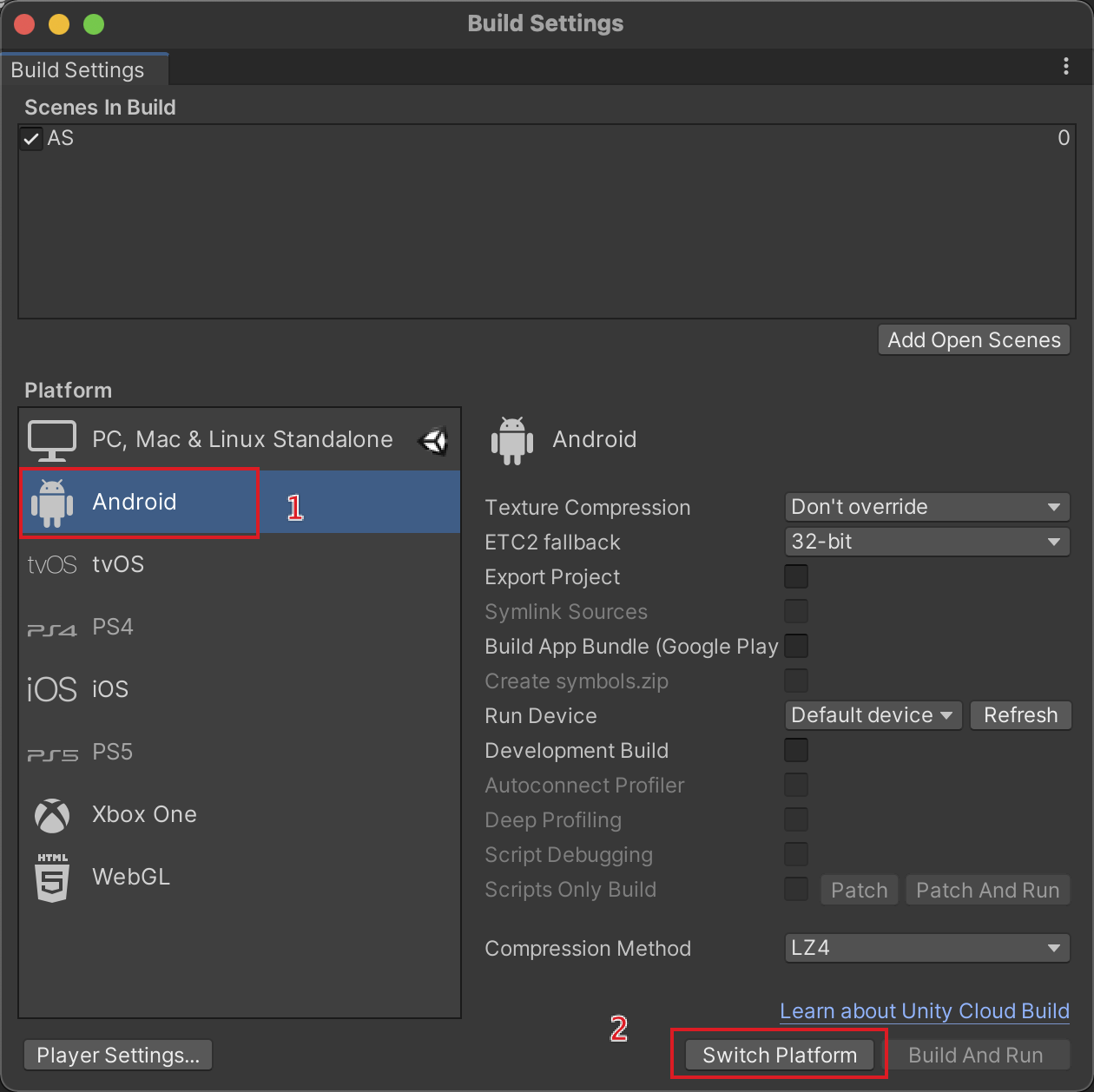The image size is (1094, 1092).
Task: Open the three-dot window options menu
Action: pos(1066,67)
